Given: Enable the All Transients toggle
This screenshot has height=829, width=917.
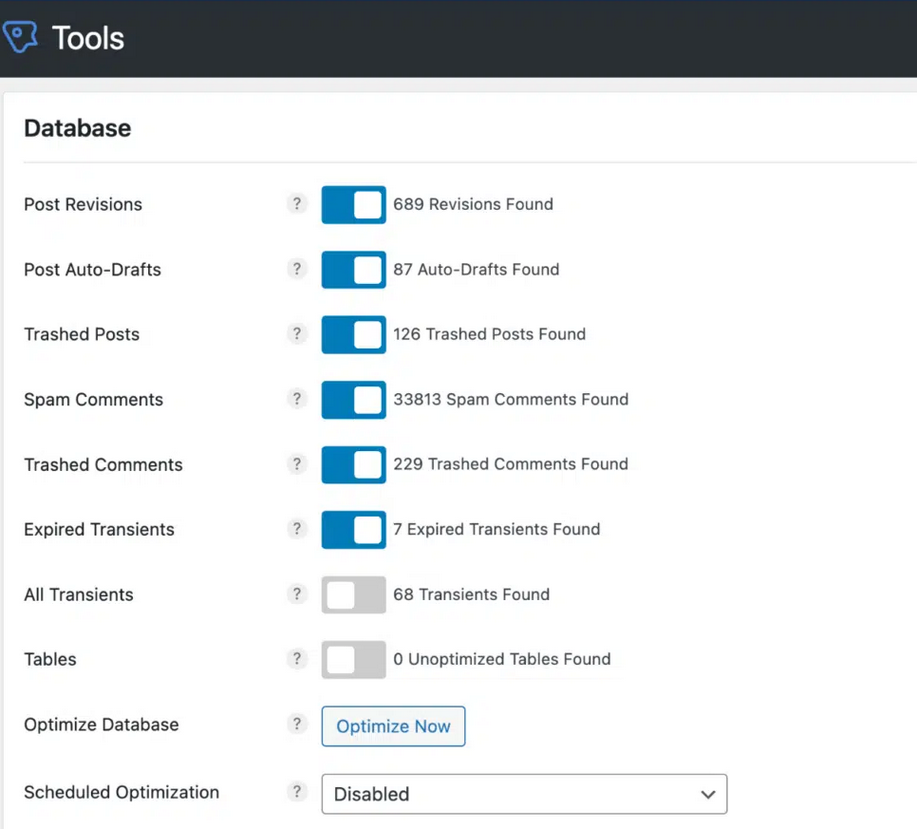Looking at the screenshot, I should pos(352,594).
